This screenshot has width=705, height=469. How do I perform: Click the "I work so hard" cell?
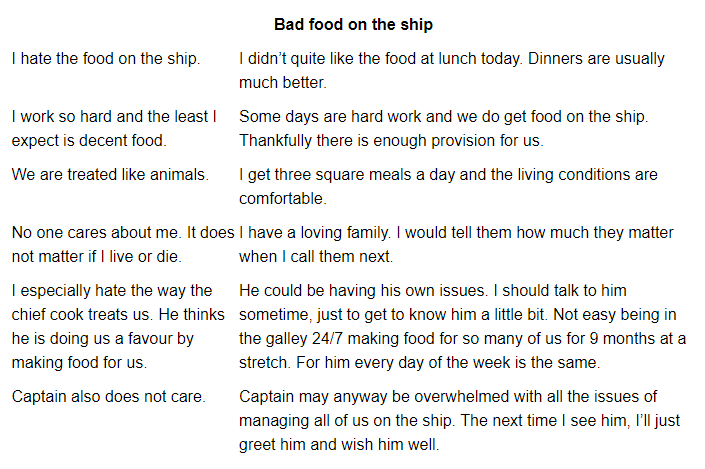point(114,129)
